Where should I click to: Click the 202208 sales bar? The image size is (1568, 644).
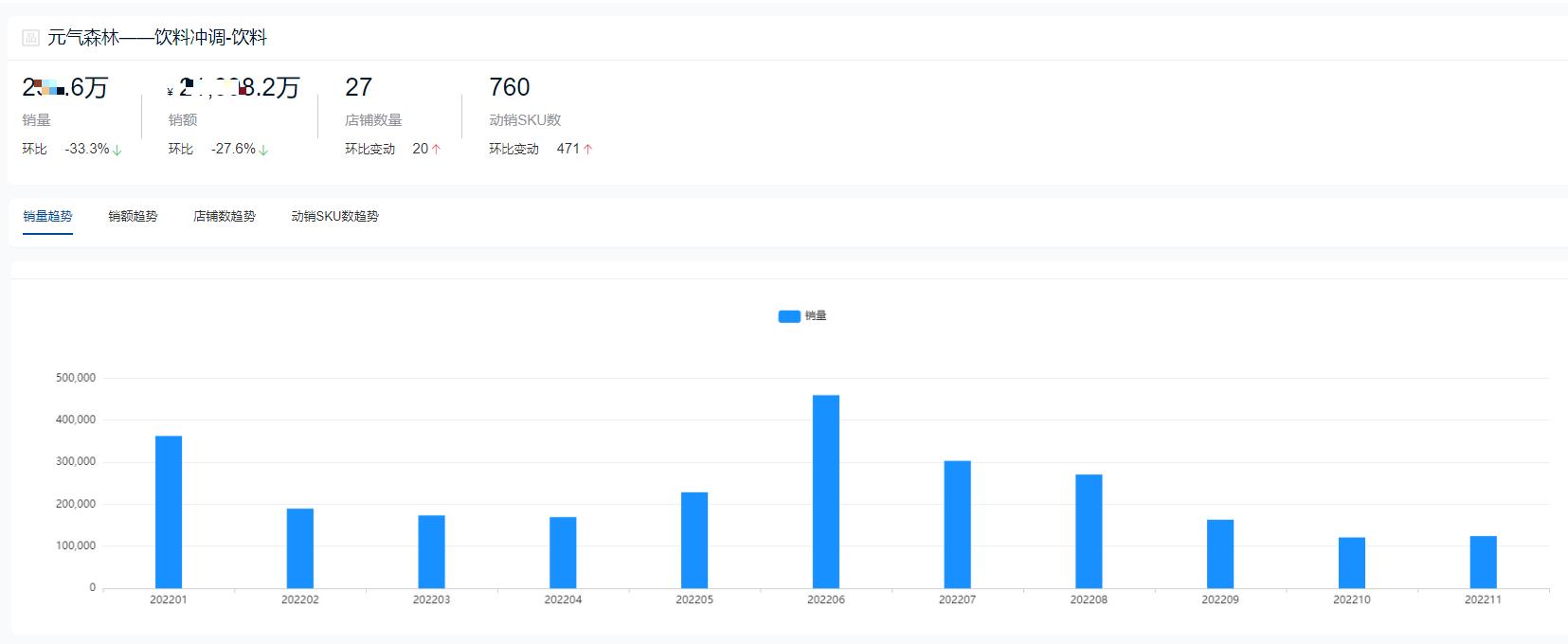click(1089, 531)
